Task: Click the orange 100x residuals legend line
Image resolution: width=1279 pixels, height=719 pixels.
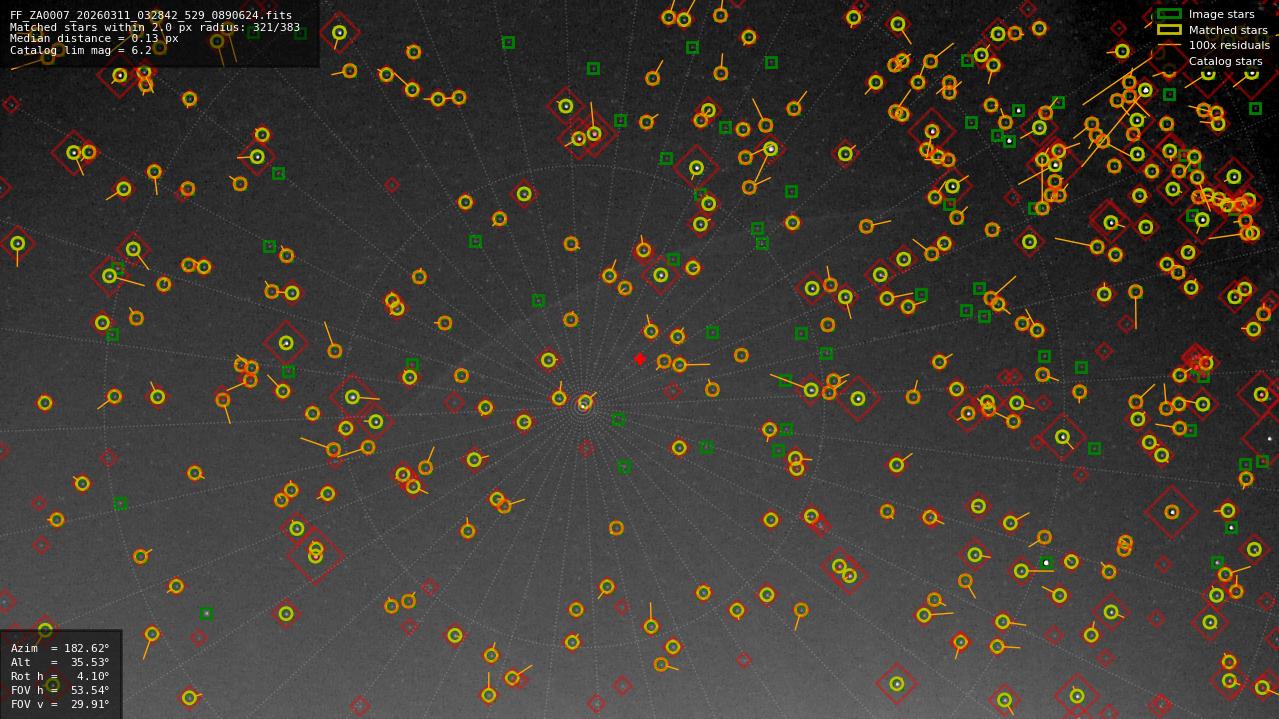Action: click(1169, 45)
